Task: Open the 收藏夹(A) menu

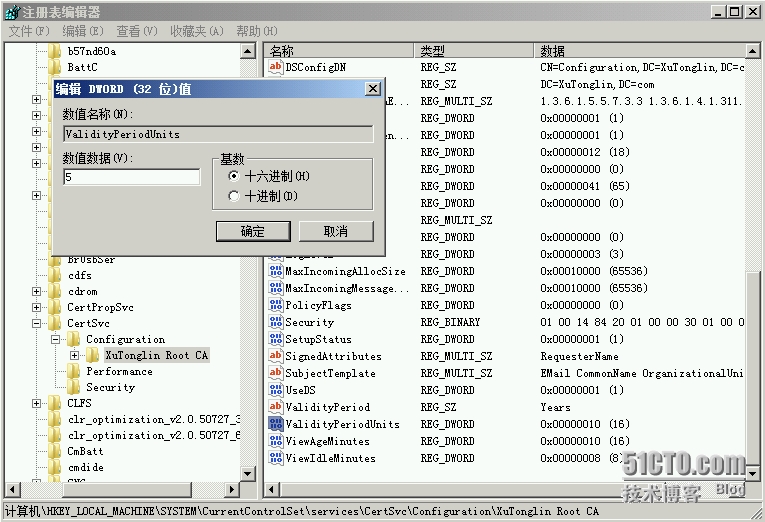Action: click(x=197, y=31)
